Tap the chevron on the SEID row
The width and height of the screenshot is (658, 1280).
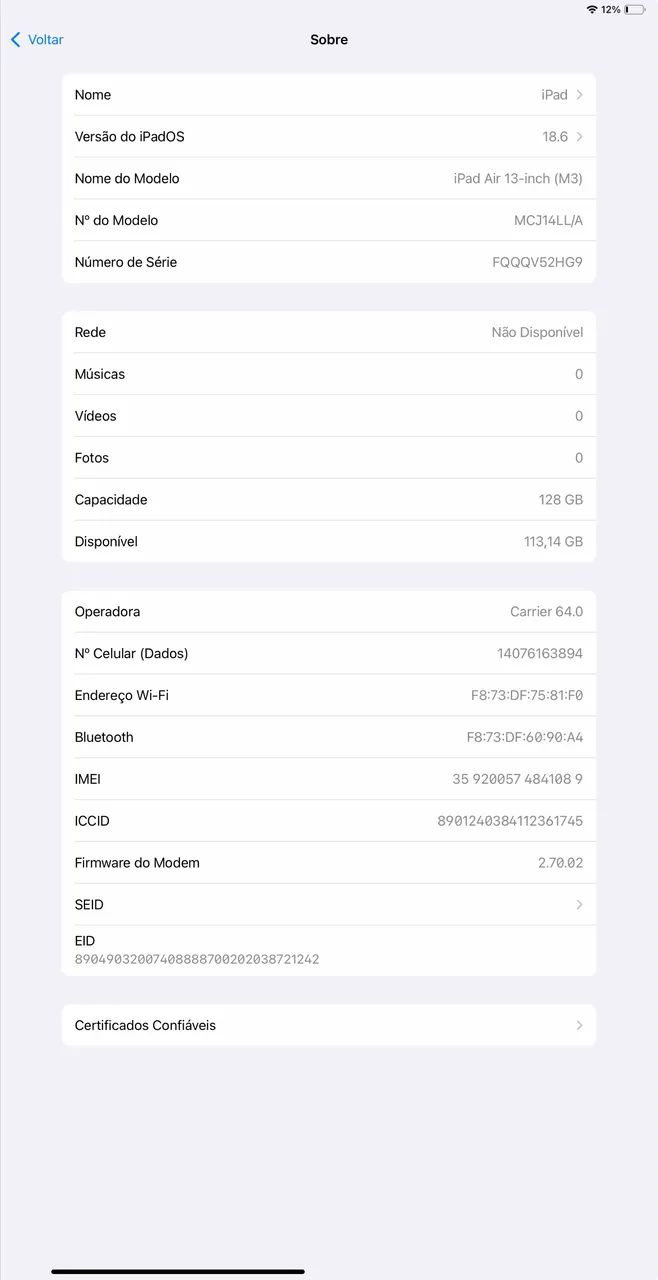[579, 904]
